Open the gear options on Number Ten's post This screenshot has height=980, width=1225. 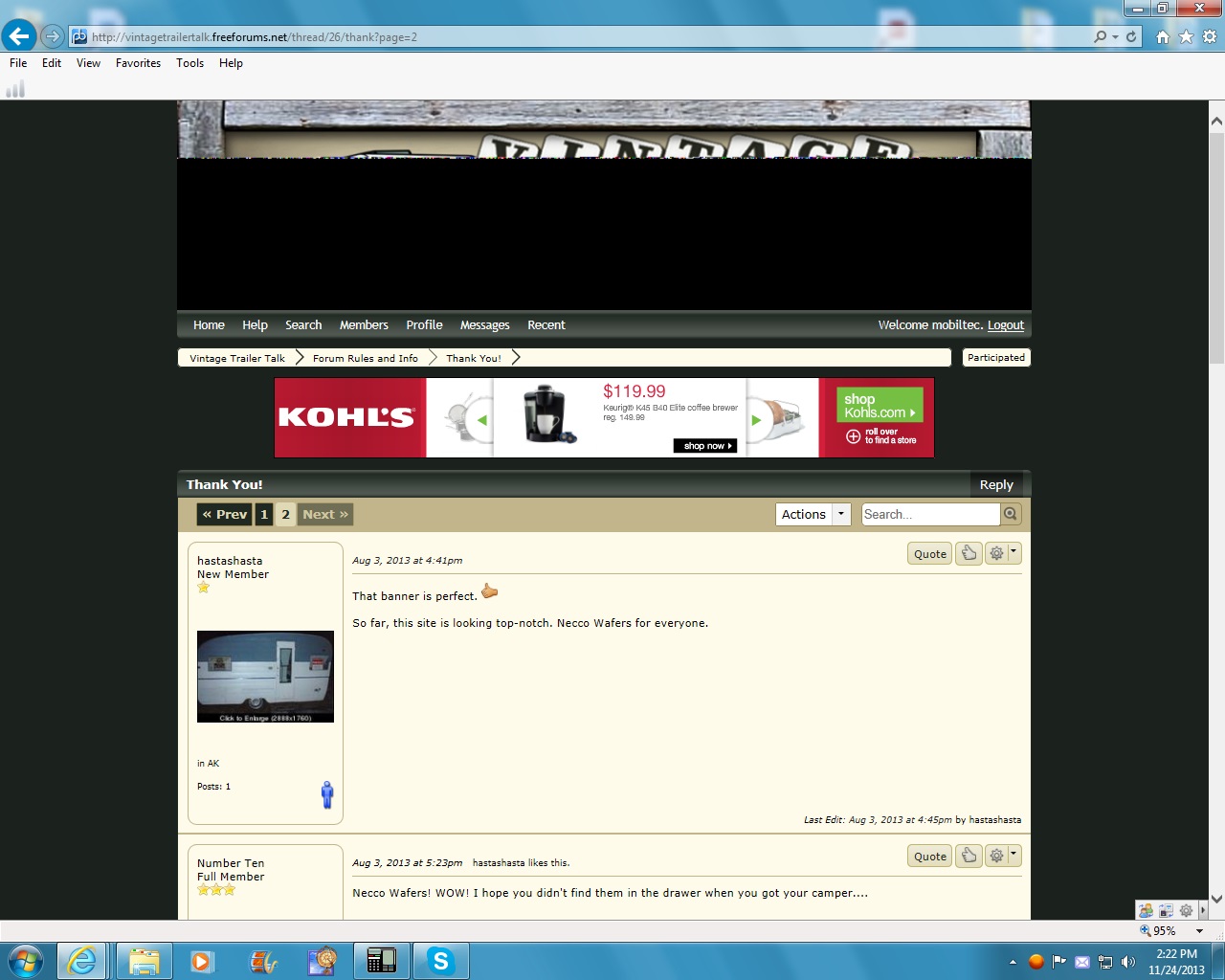click(x=1002, y=856)
